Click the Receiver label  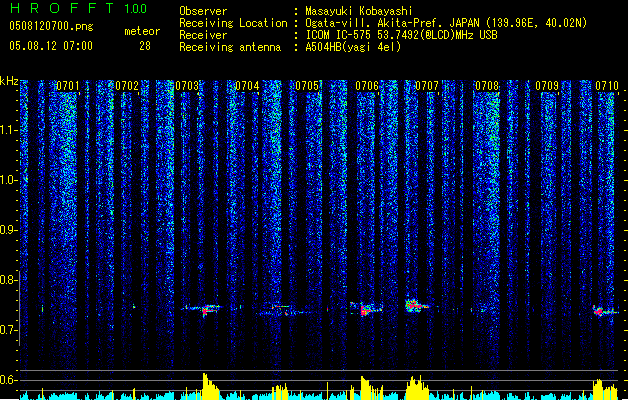pyautogui.click(x=203, y=35)
